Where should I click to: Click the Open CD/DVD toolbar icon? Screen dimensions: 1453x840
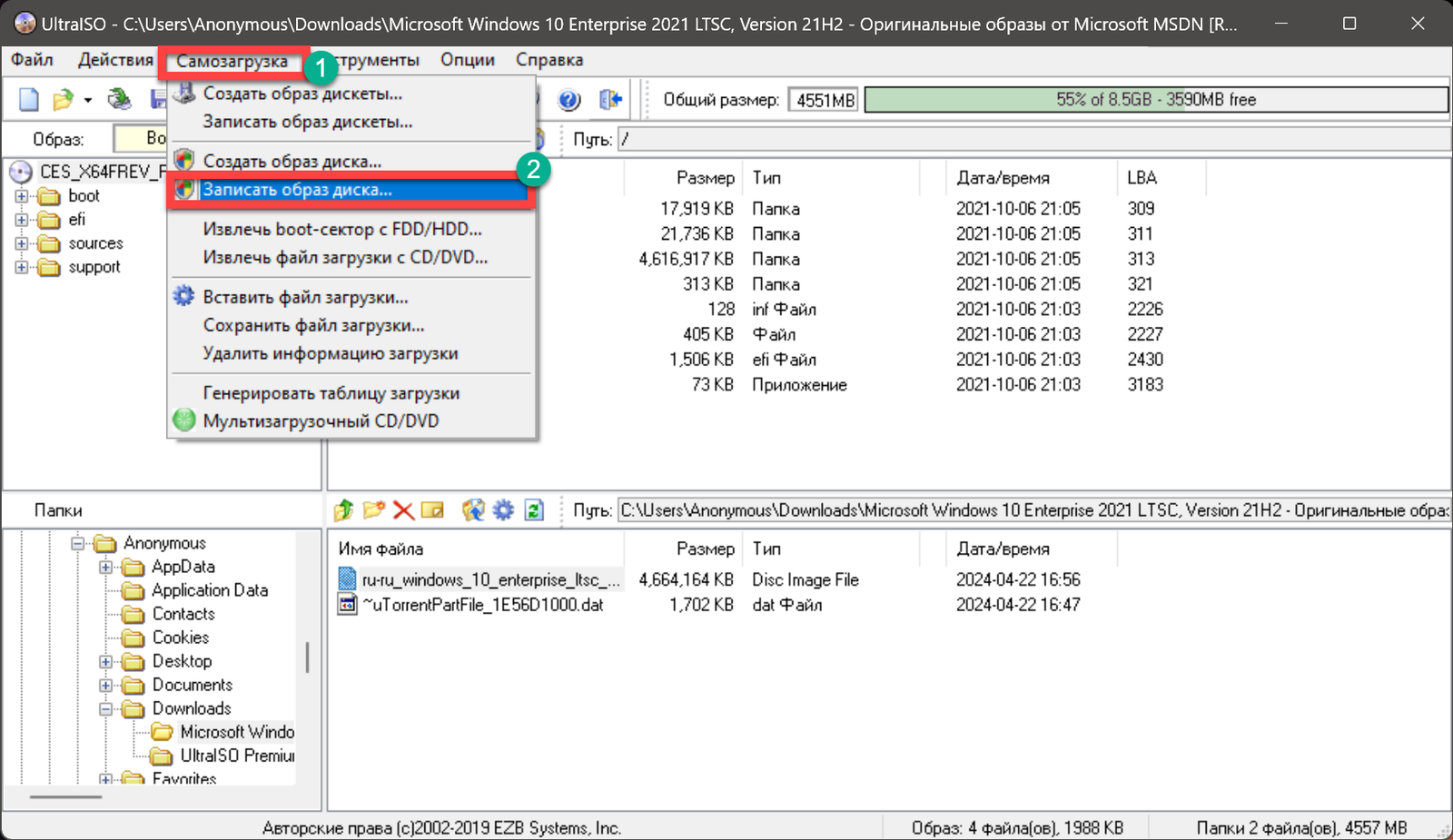[119, 99]
